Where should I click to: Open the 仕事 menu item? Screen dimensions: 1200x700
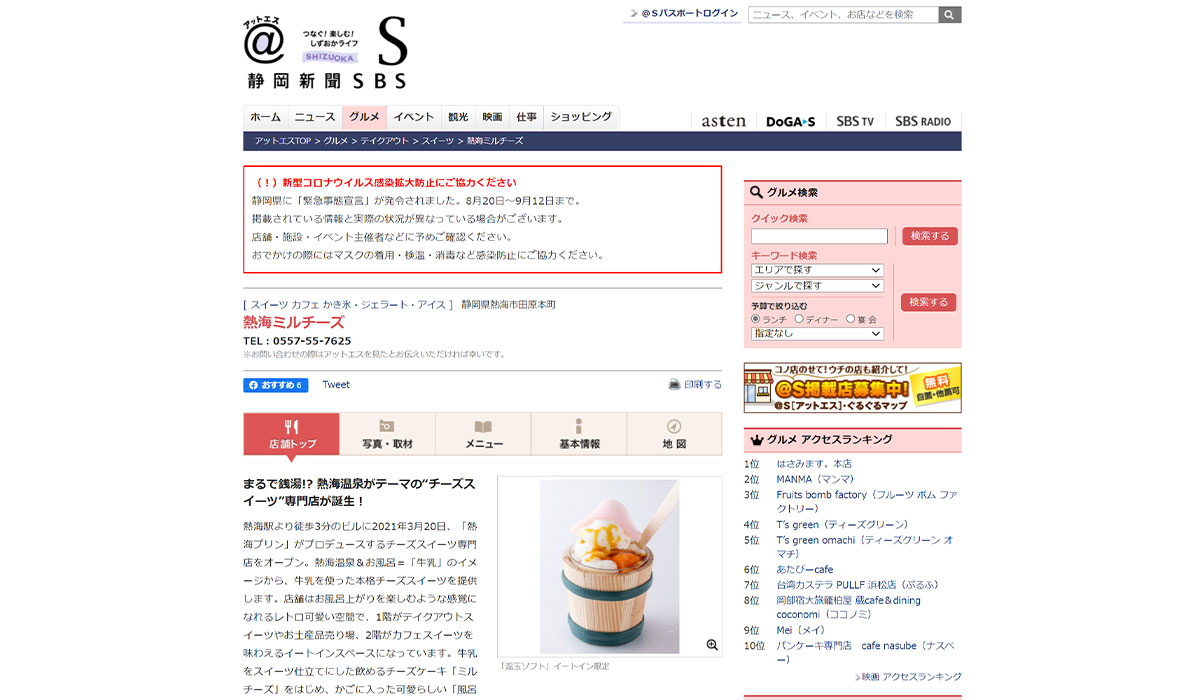point(526,117)
